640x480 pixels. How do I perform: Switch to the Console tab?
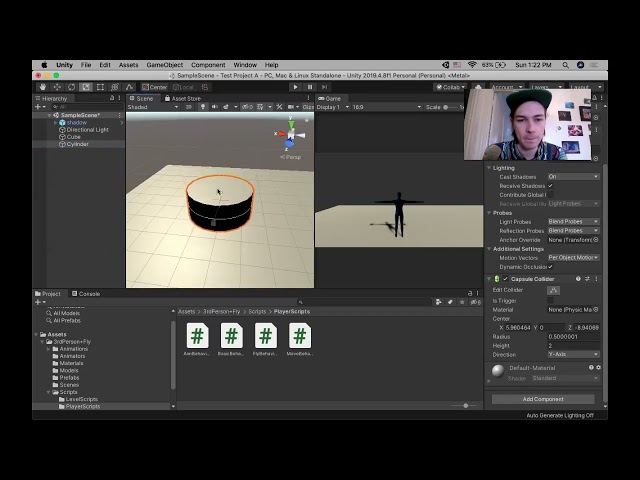86,293
